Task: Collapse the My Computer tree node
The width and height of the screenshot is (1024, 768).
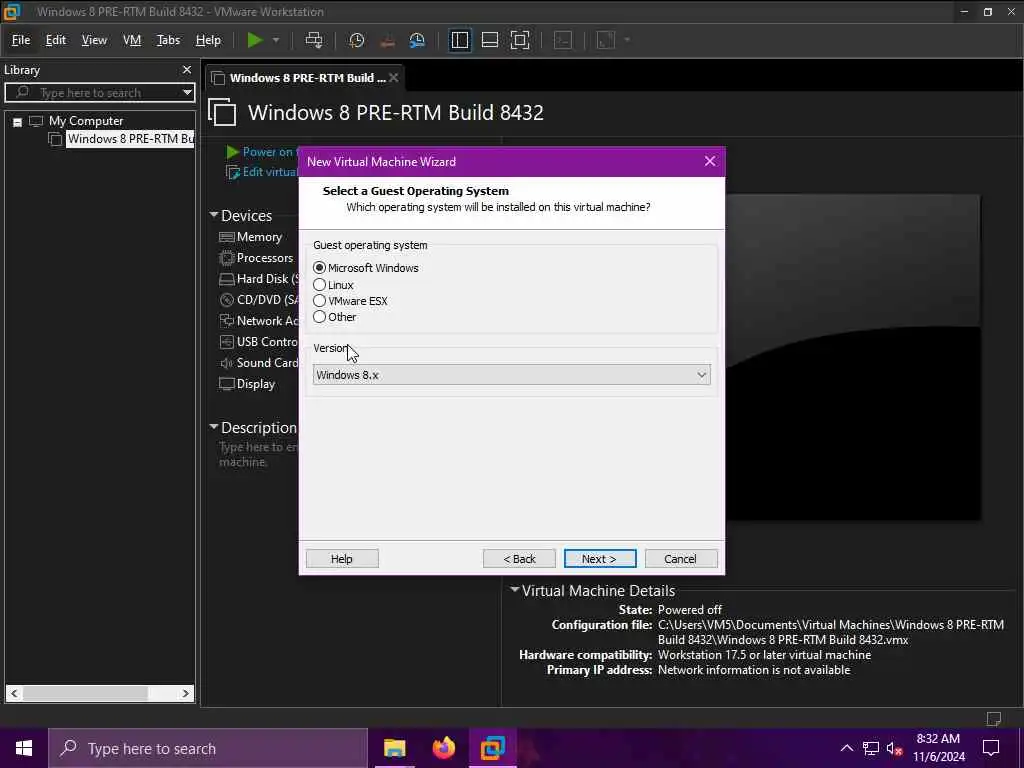Action: (18, 122)
